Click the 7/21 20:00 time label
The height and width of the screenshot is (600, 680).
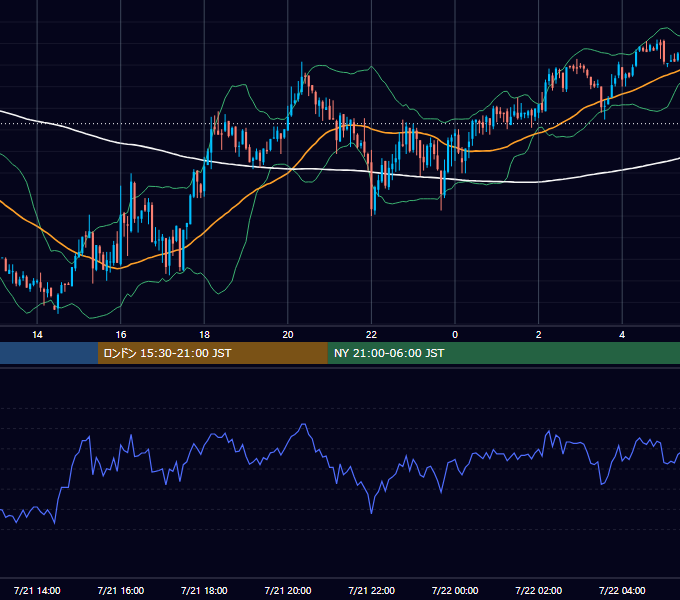[288, 590]
